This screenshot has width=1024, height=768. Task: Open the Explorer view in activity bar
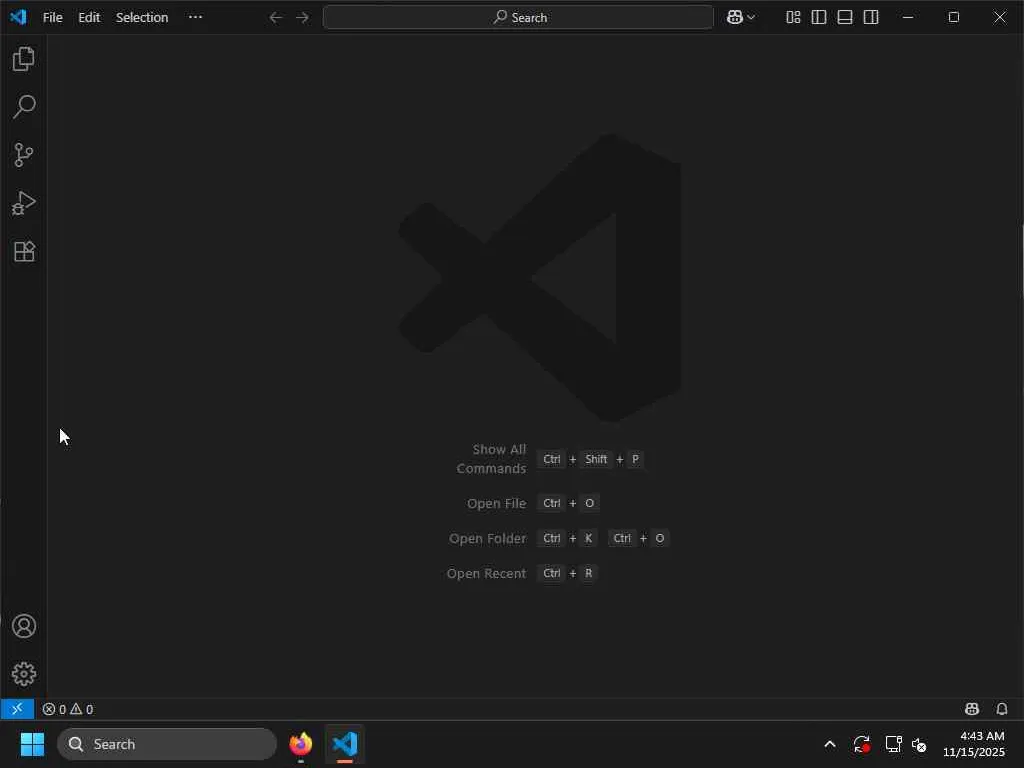tap(24, 59)
